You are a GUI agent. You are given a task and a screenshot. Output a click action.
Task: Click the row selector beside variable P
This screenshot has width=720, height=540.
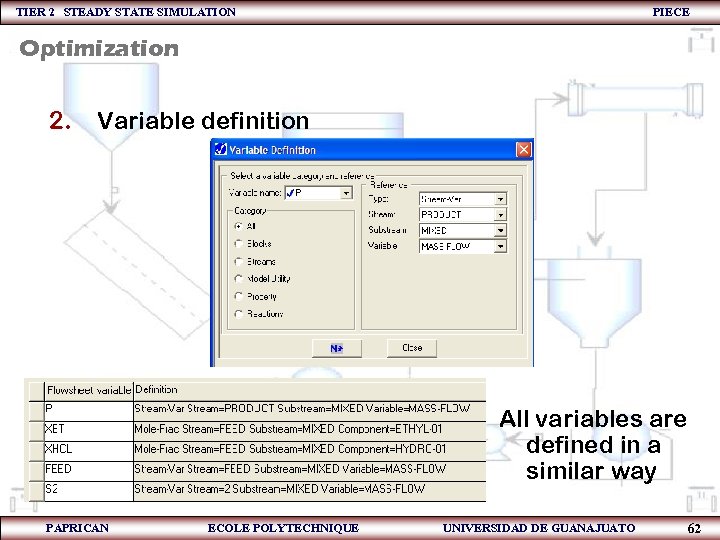(x=36, y=411)
